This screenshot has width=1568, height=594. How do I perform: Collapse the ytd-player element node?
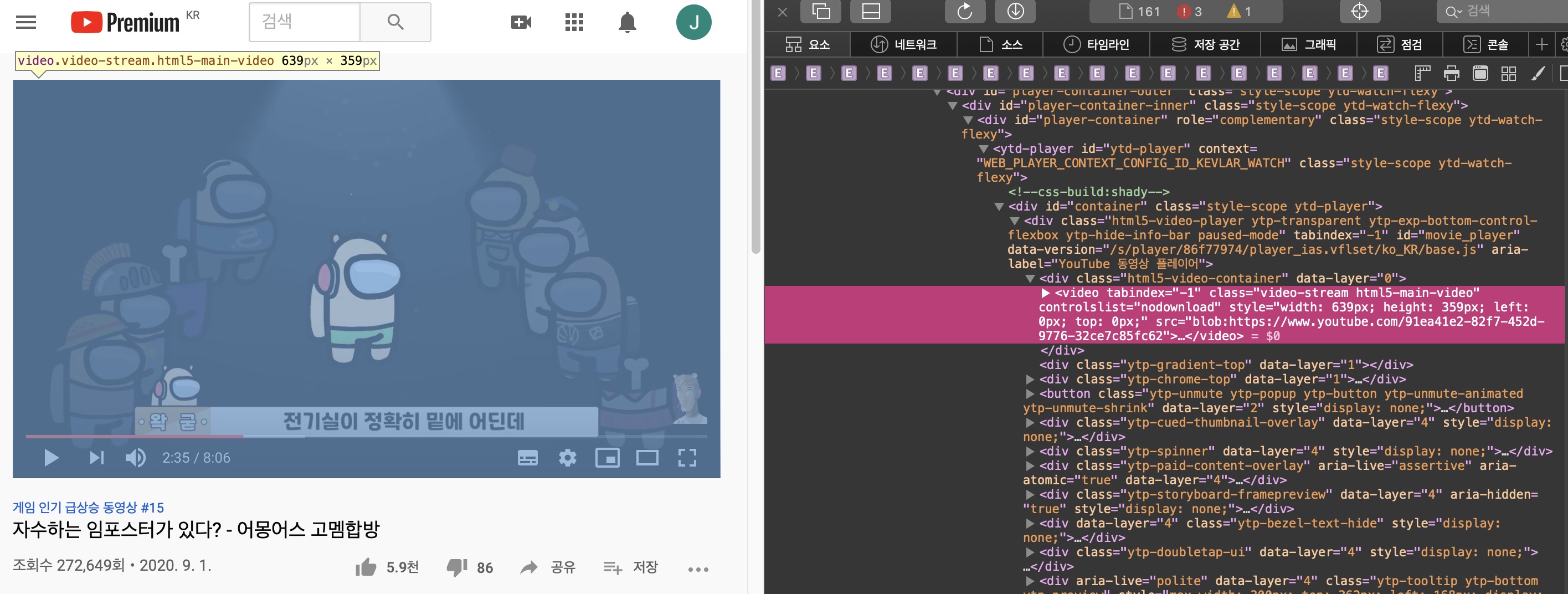pos(983,149)
